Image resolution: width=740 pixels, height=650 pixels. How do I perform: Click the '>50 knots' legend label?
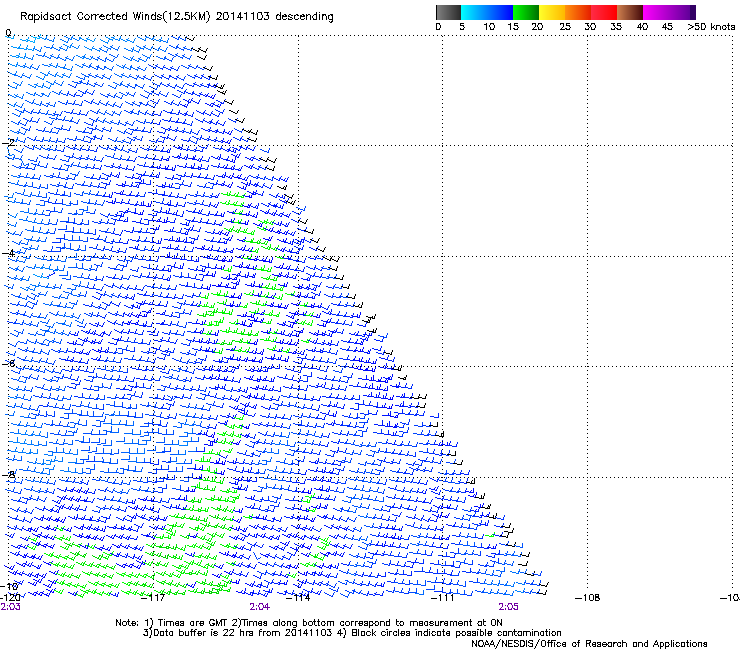click(x=711, y=26)
